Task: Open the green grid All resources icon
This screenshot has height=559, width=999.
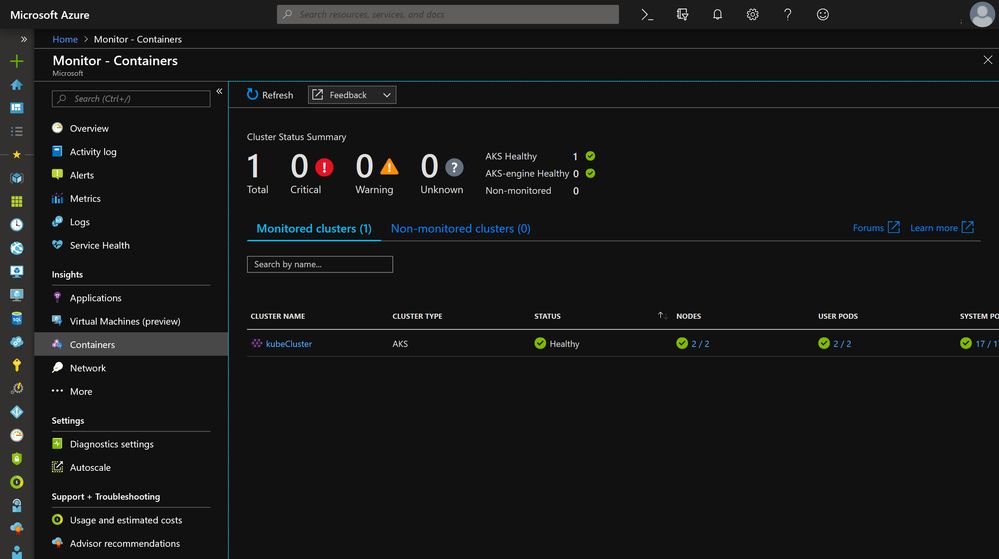Action: (17, 201)
